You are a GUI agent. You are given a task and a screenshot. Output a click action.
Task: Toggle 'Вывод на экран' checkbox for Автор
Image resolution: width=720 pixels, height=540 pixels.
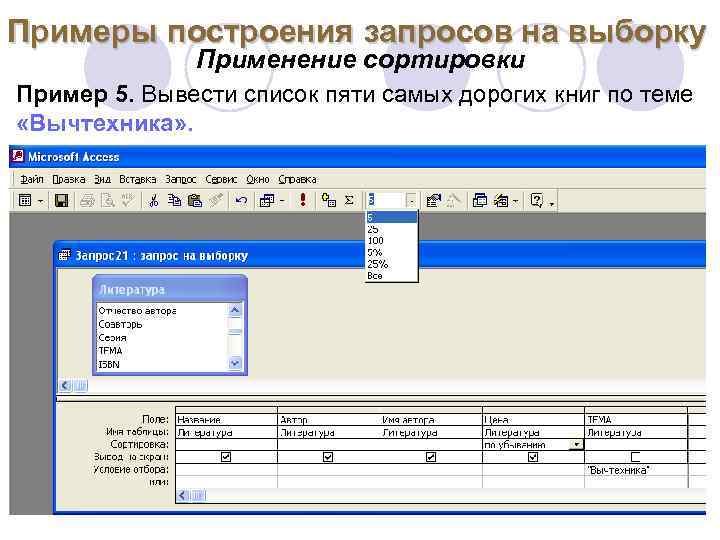click(x=328, y=457)
